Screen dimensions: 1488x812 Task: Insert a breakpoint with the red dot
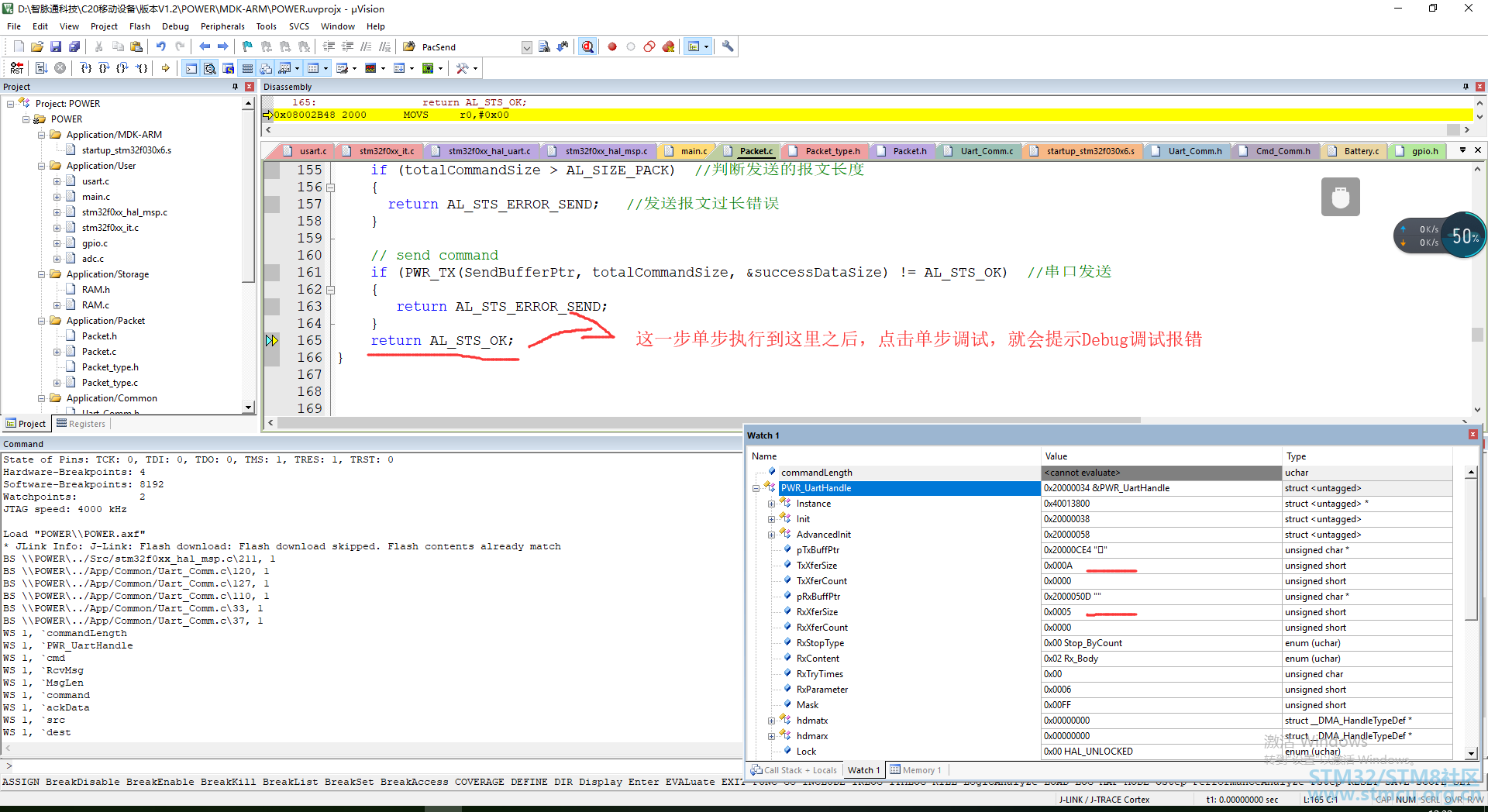click(612, 46)
